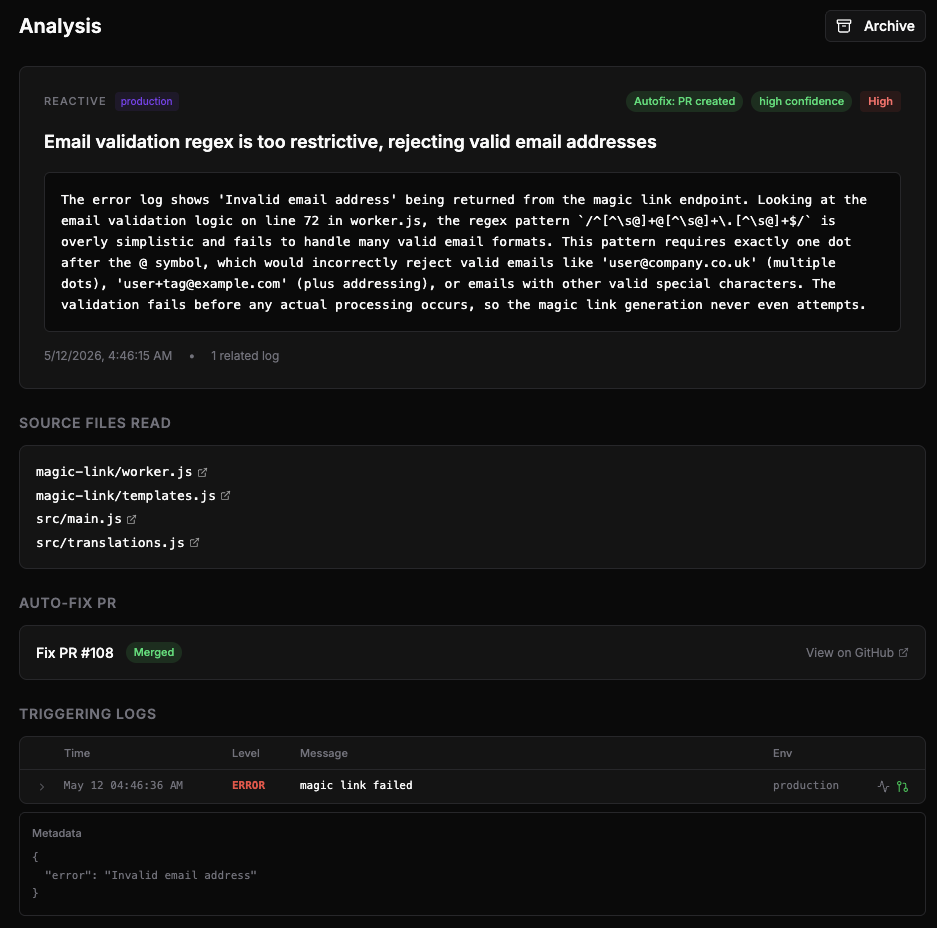
Task: Click the Analysis page title
Action: click(60, 26)
